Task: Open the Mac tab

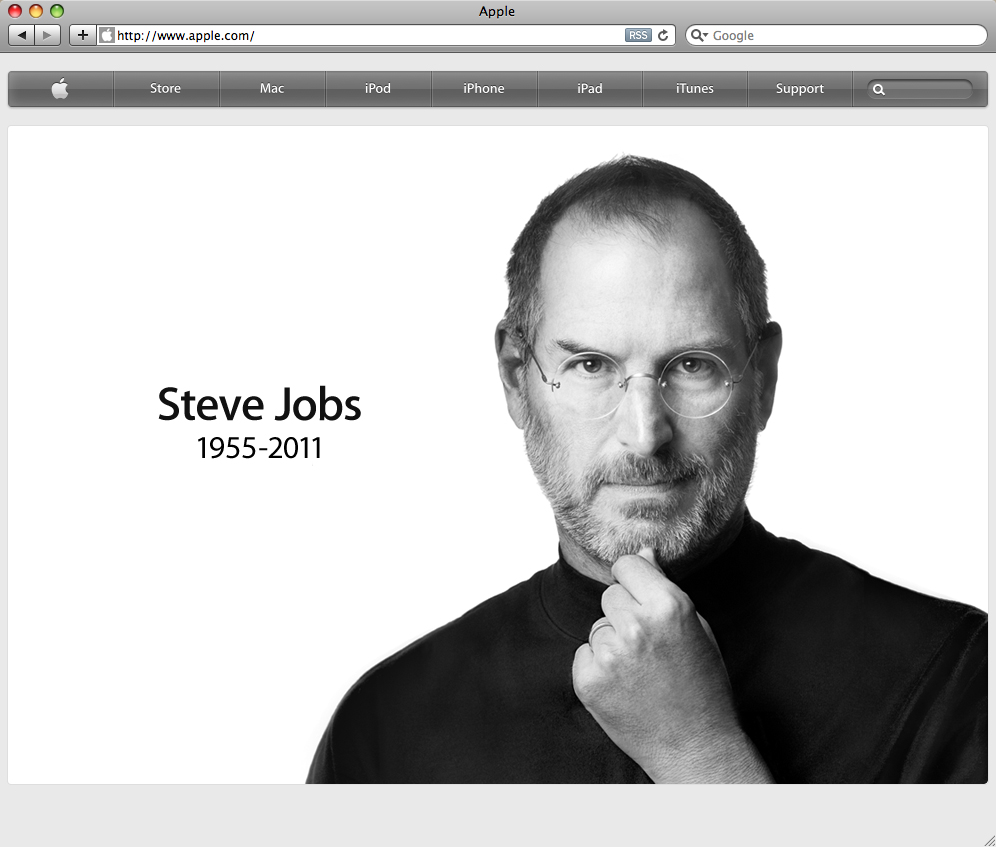Action: (272, 89)
